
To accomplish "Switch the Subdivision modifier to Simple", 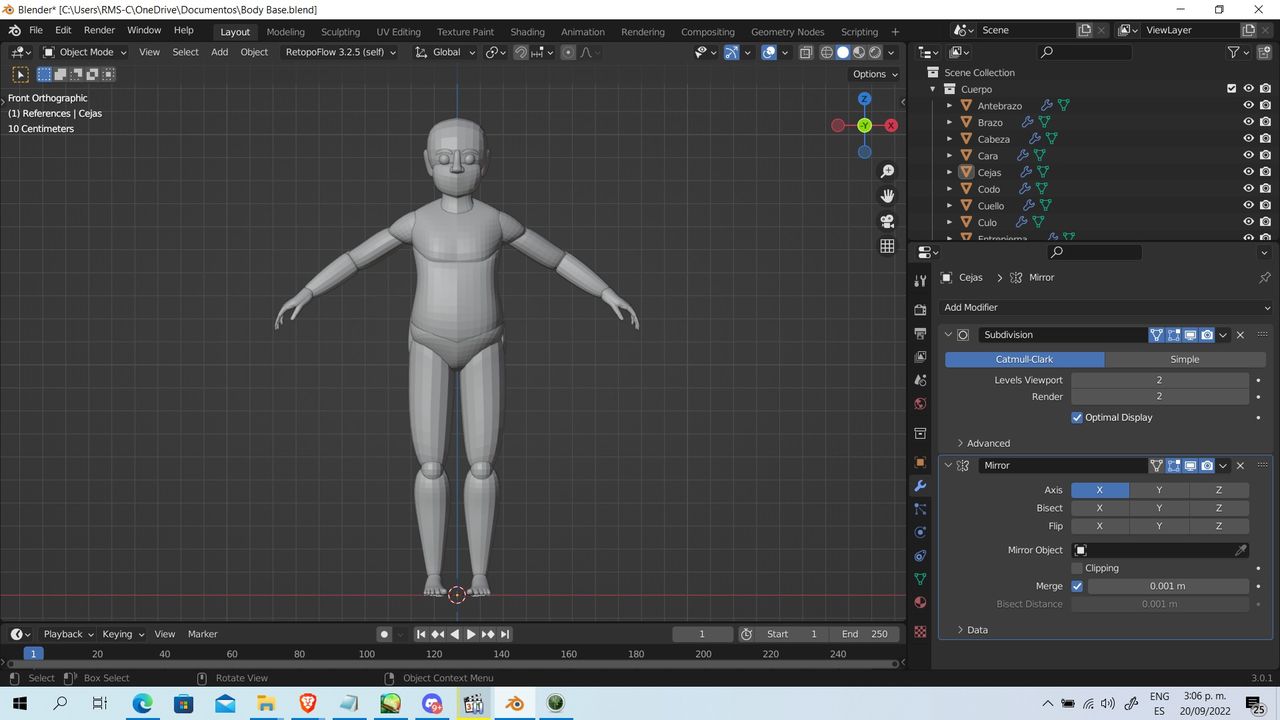I will (1184, 359).
